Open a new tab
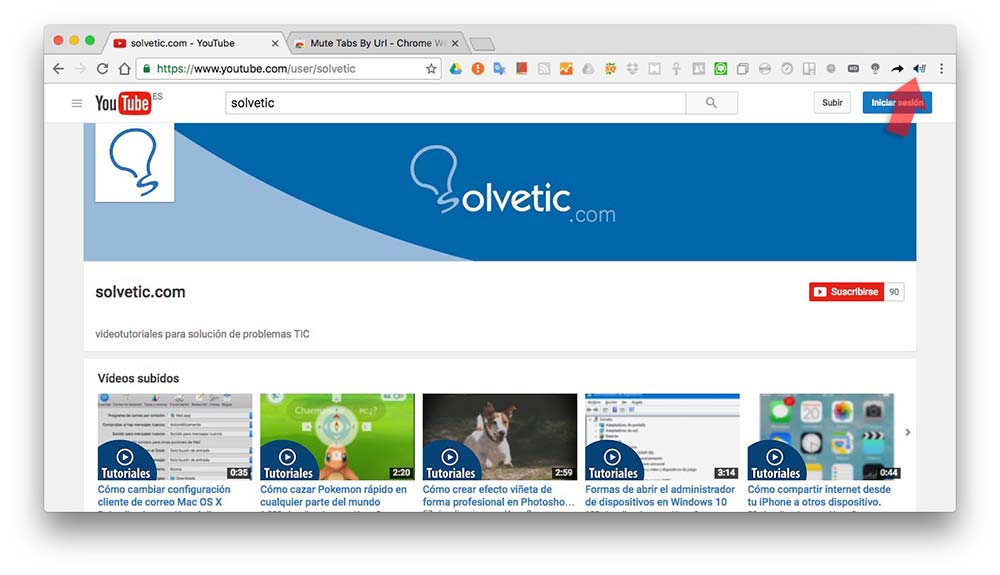 coord(482,44)
